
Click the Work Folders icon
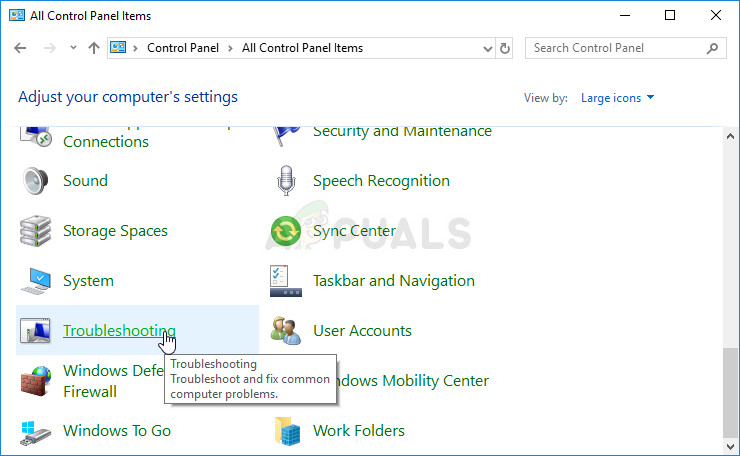287,431
